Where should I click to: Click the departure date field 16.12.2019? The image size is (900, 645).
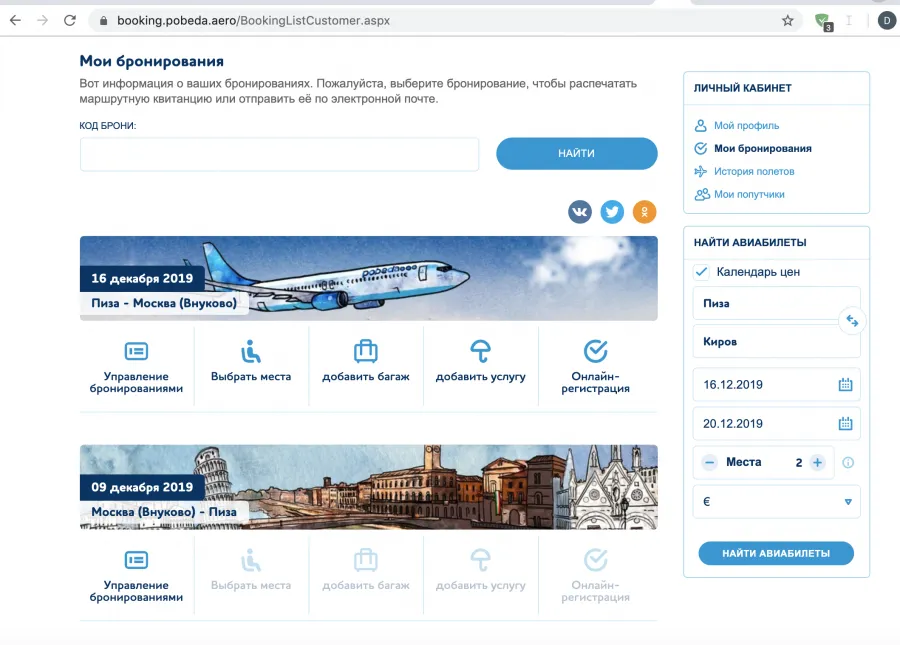pos(776,384)
